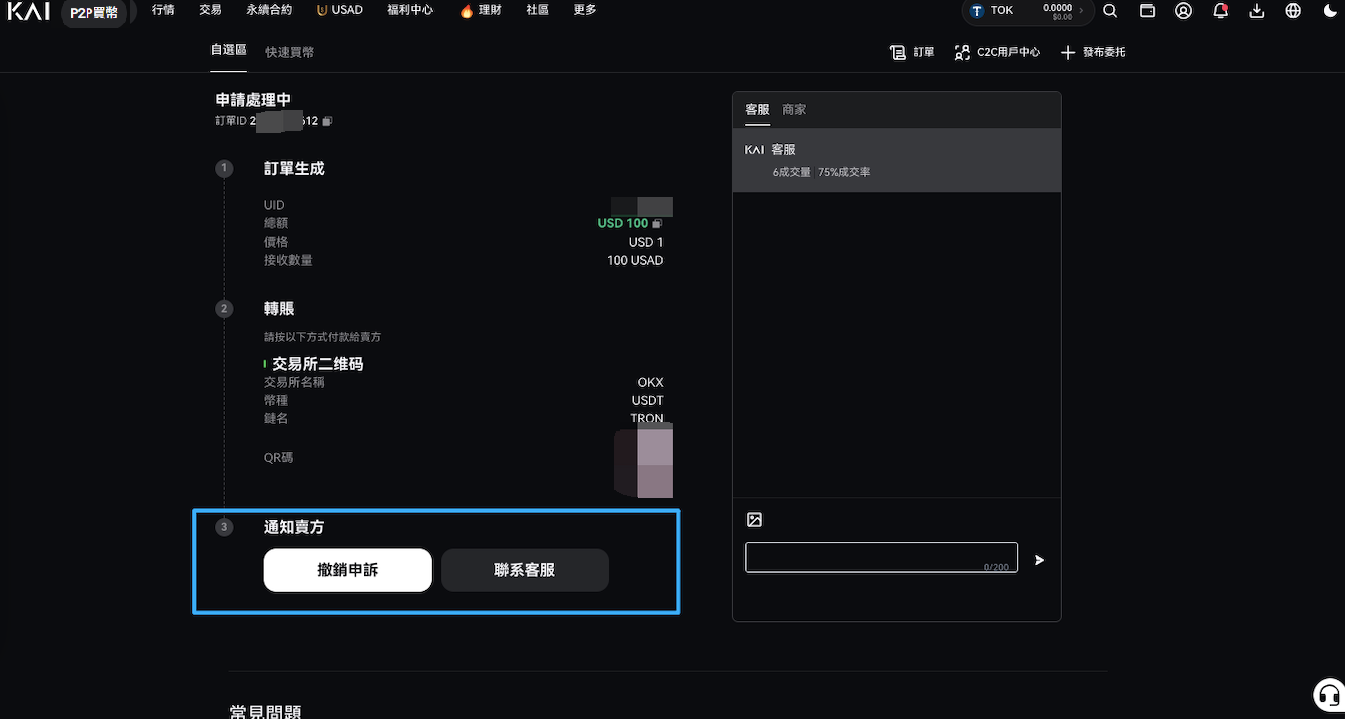Open the 行情 markets menu
1345x719 pixels.
pyautogui.click(x=163, y=10)
